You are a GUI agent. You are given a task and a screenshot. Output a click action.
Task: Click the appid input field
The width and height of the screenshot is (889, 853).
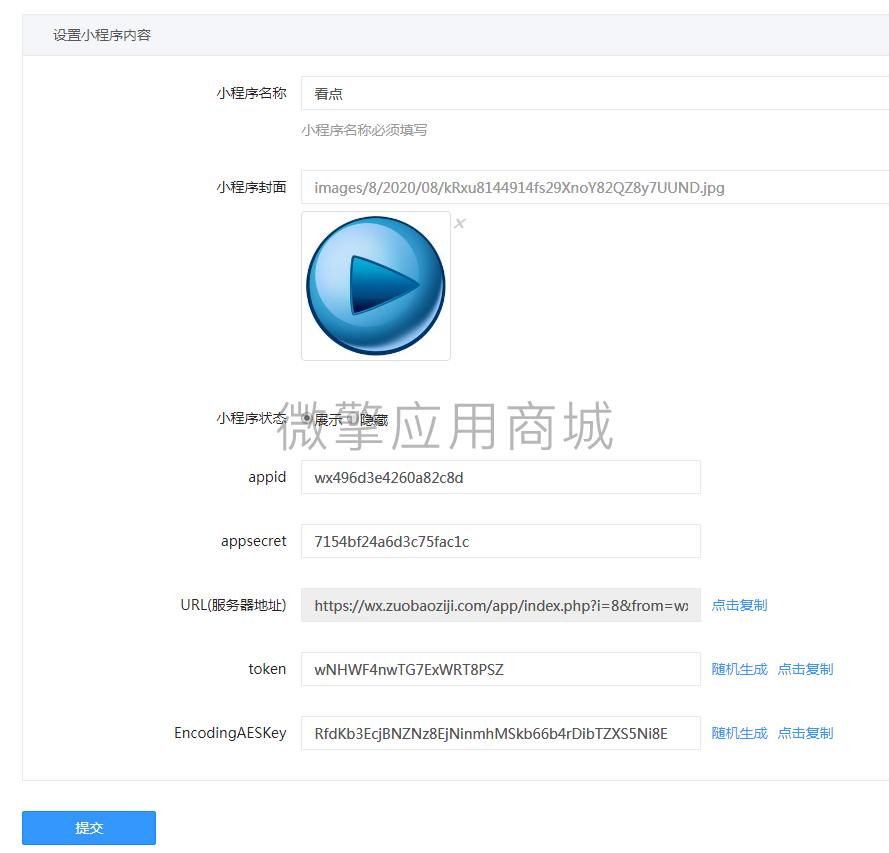coord(500,477)
